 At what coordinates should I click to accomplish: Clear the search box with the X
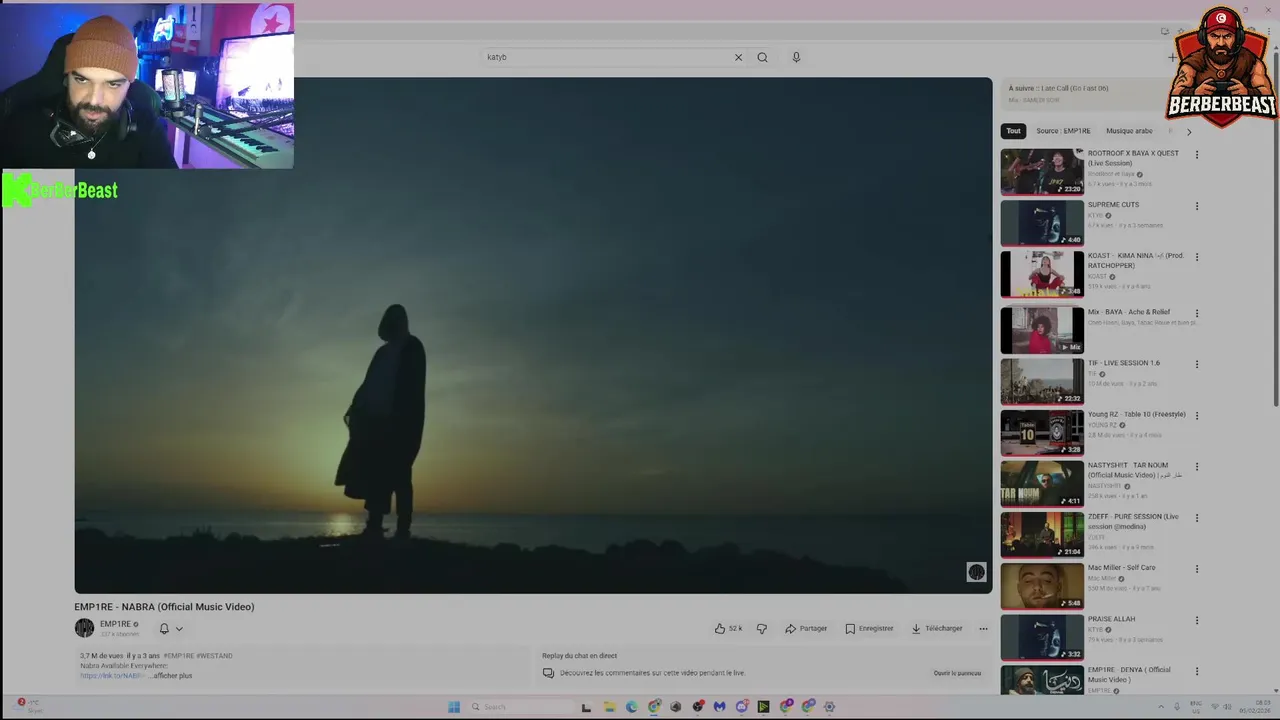[738, 57]
